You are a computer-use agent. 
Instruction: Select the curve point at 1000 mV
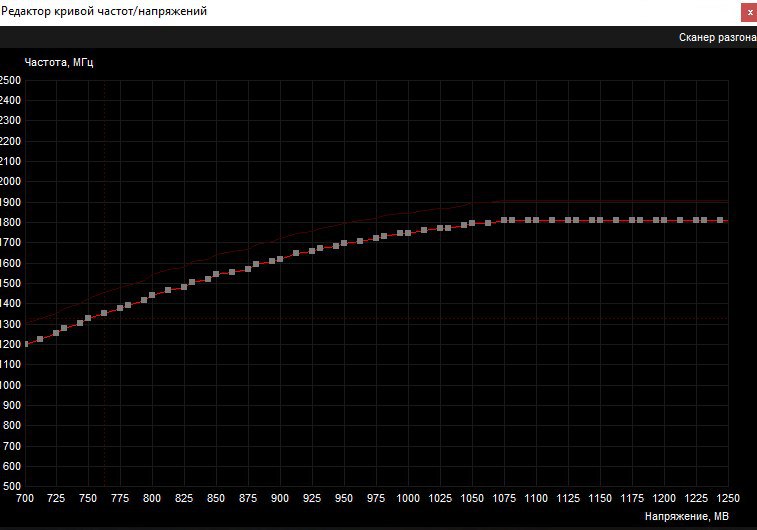click(408, 233)
